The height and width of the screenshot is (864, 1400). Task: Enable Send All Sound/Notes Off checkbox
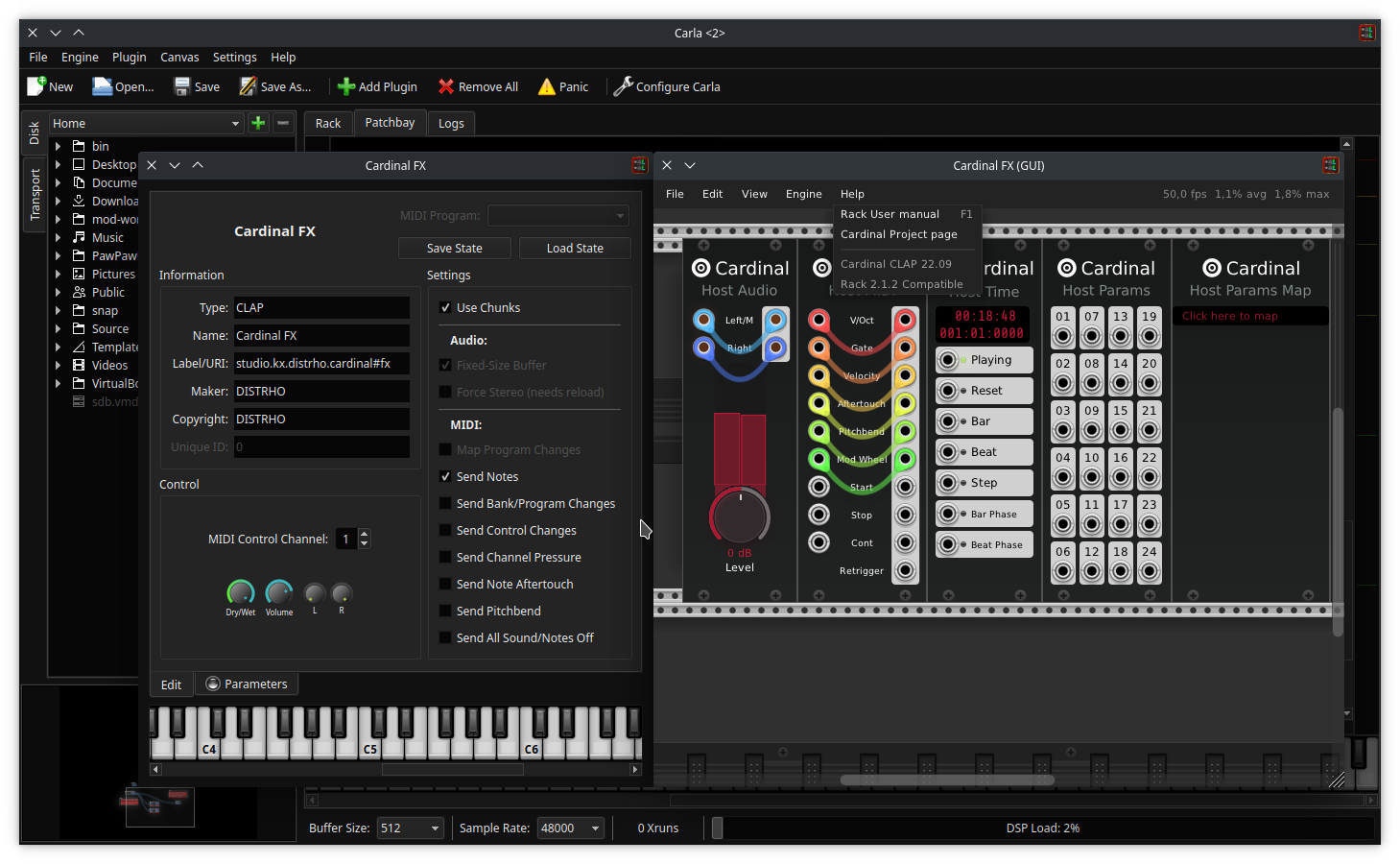[x=445, y=637]
